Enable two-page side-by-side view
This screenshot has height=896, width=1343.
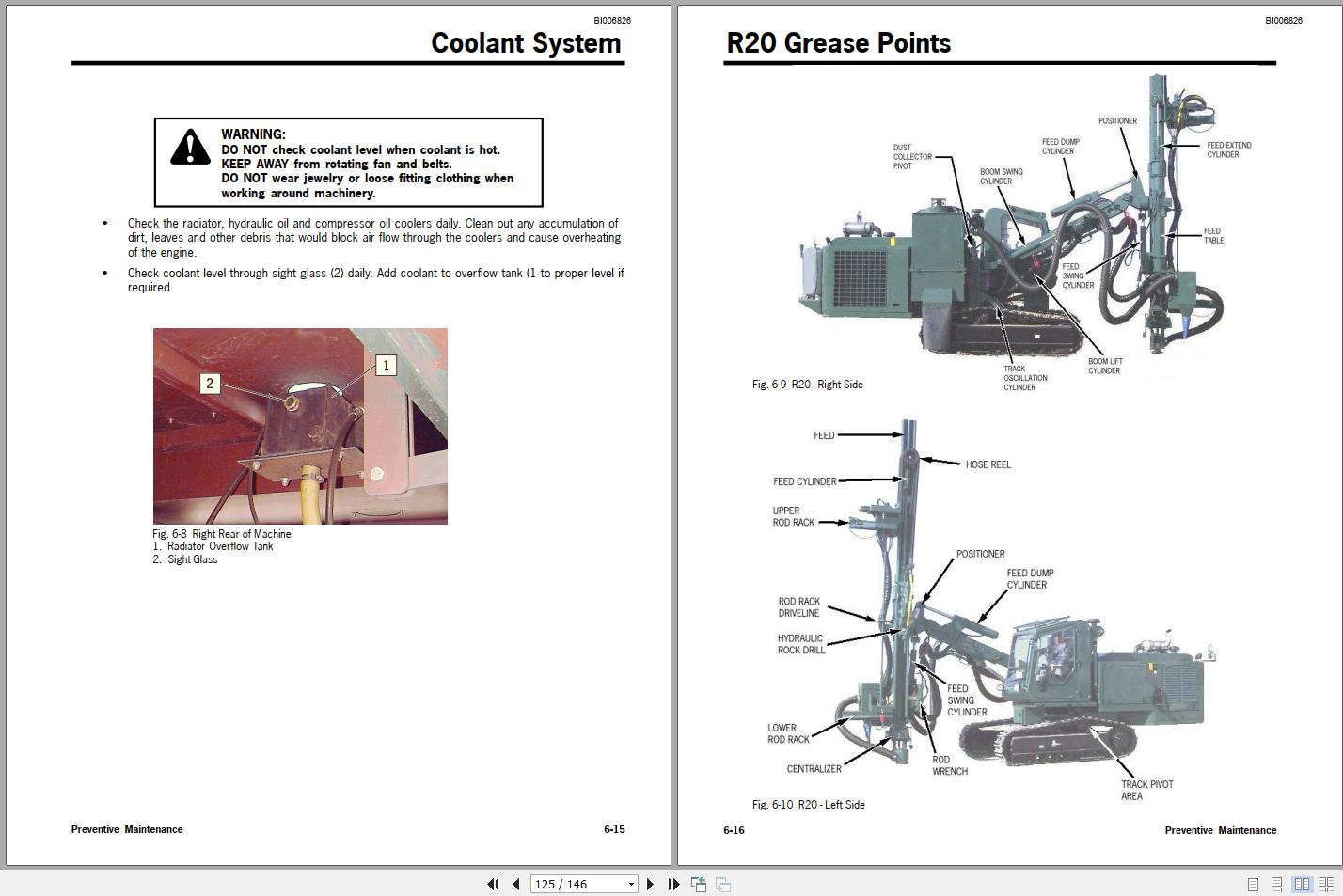coord(1302,884)
